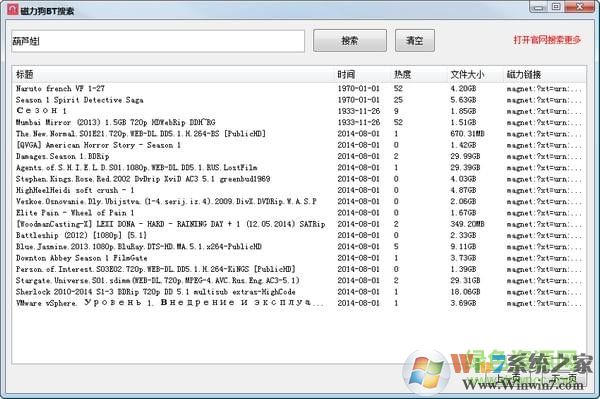The image size is (600, 399).
Task: Maximize the 磁力狗BT搜索 window
Action: [556, 7]
